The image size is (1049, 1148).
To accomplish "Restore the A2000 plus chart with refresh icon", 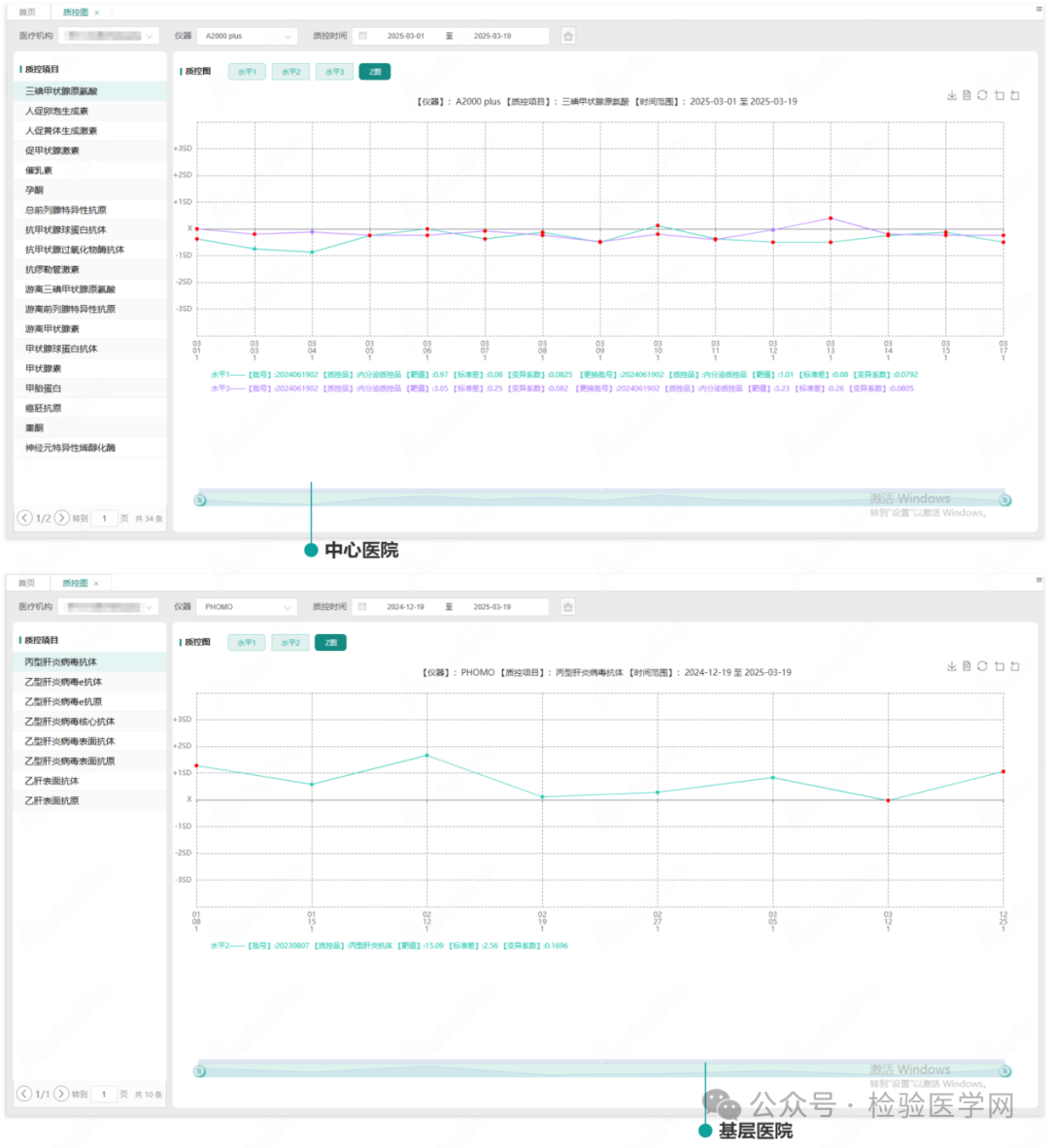I will (x=982, y=95).
